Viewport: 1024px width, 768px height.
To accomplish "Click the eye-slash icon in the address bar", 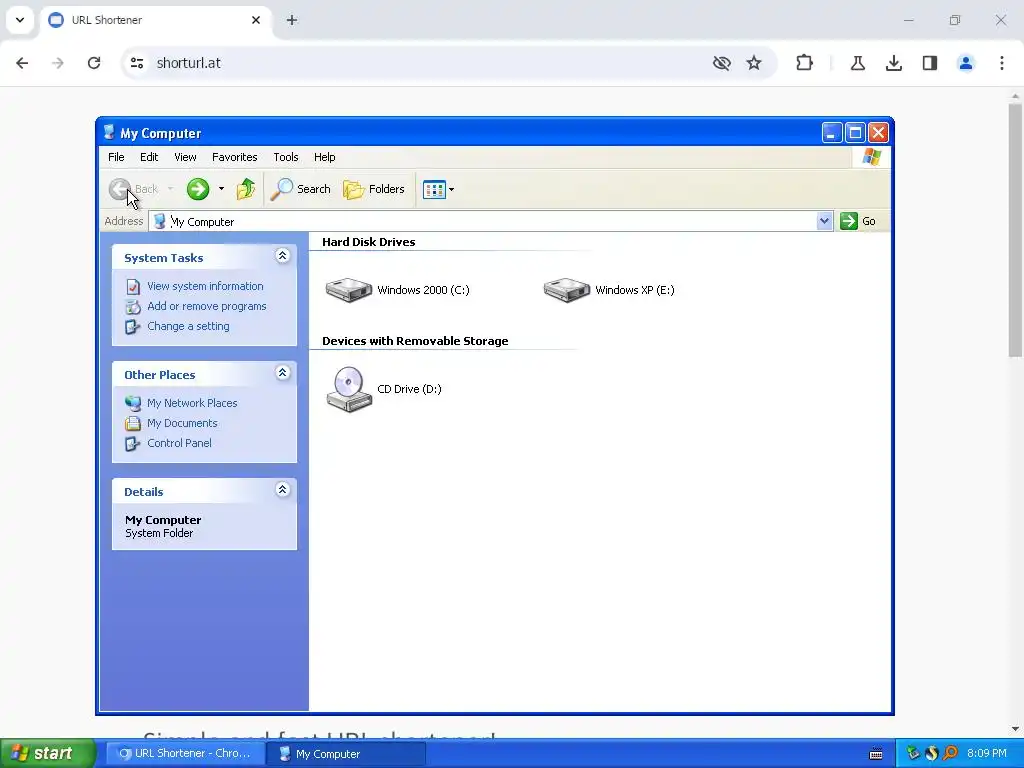I will point(722,63).
